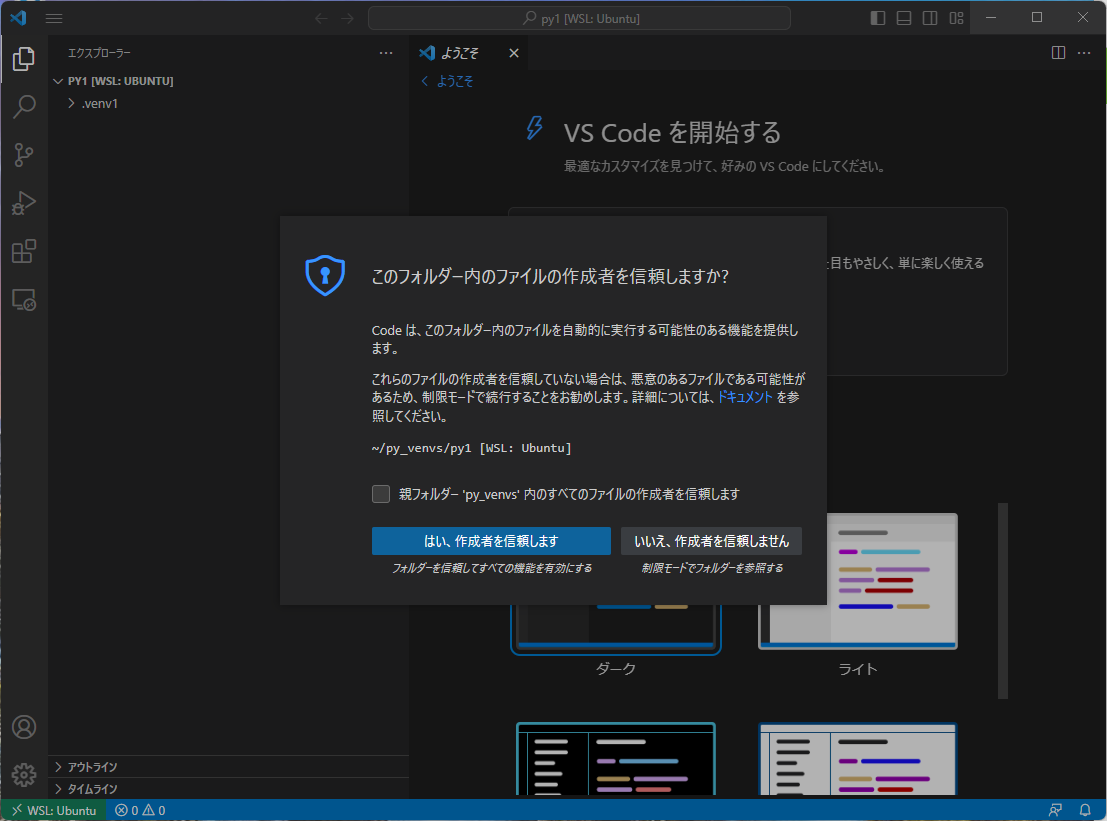Split the editor to the right
Viewport: 1107px width, 821px height.
point(1058,53)
